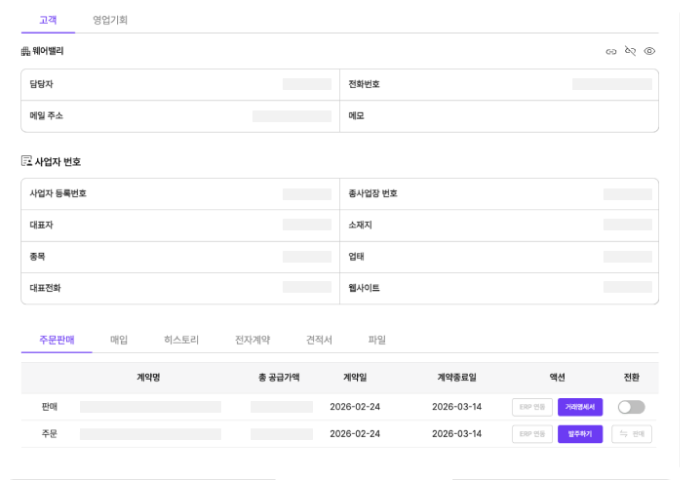Image resolution: width=680 pixels, height=480 pixels.
Task: Click the 사업자 번호 section icon
Action: point(25,161)
